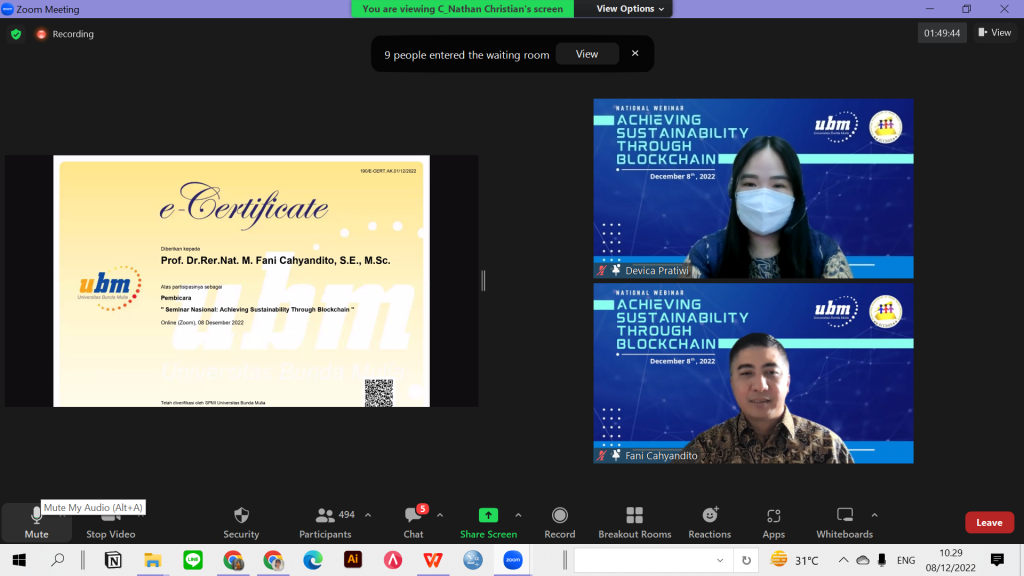Screen dimensions: 1024x576
Task: Open Microsoft Edge from the taskbar
Action: click(x=313, y=560)
